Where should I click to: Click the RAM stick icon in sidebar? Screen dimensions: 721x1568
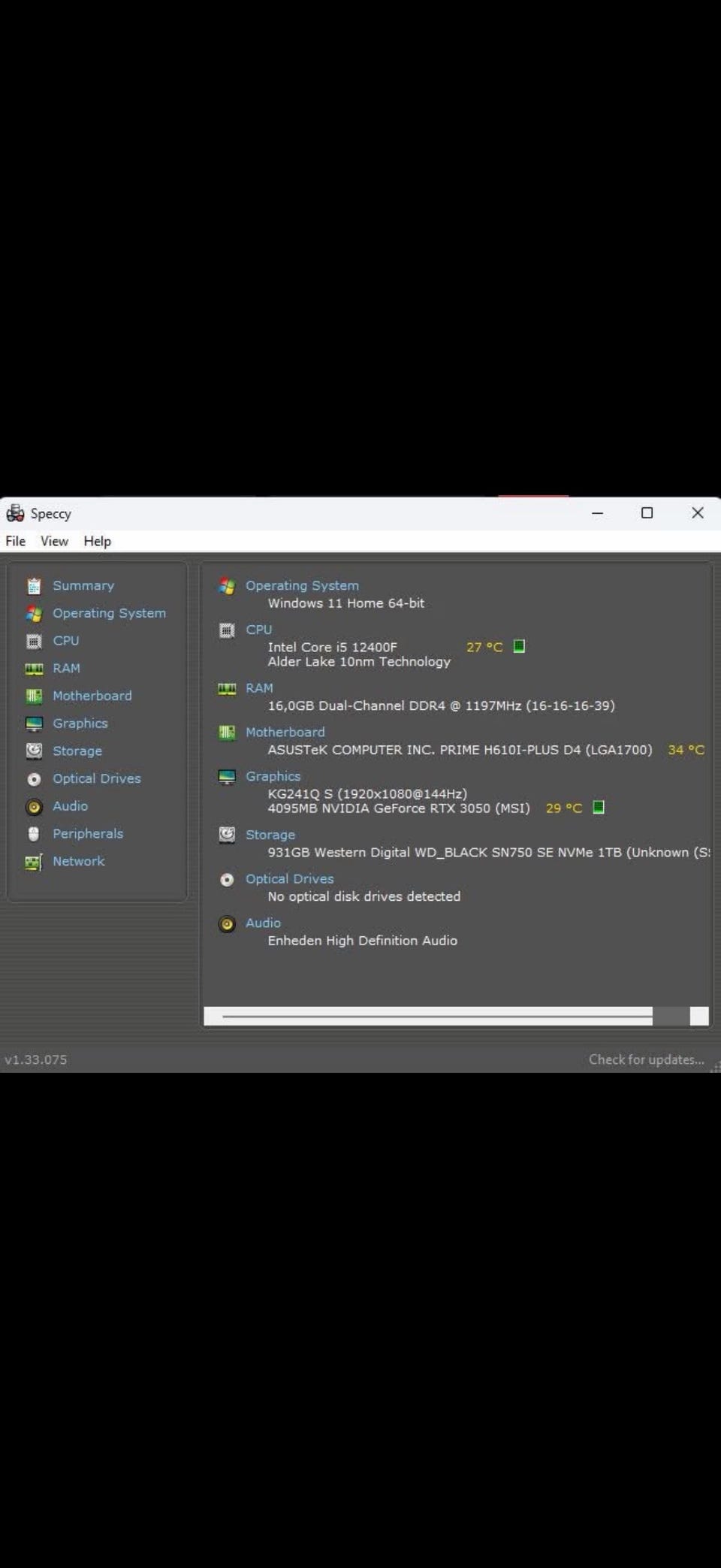pos(34,669)
